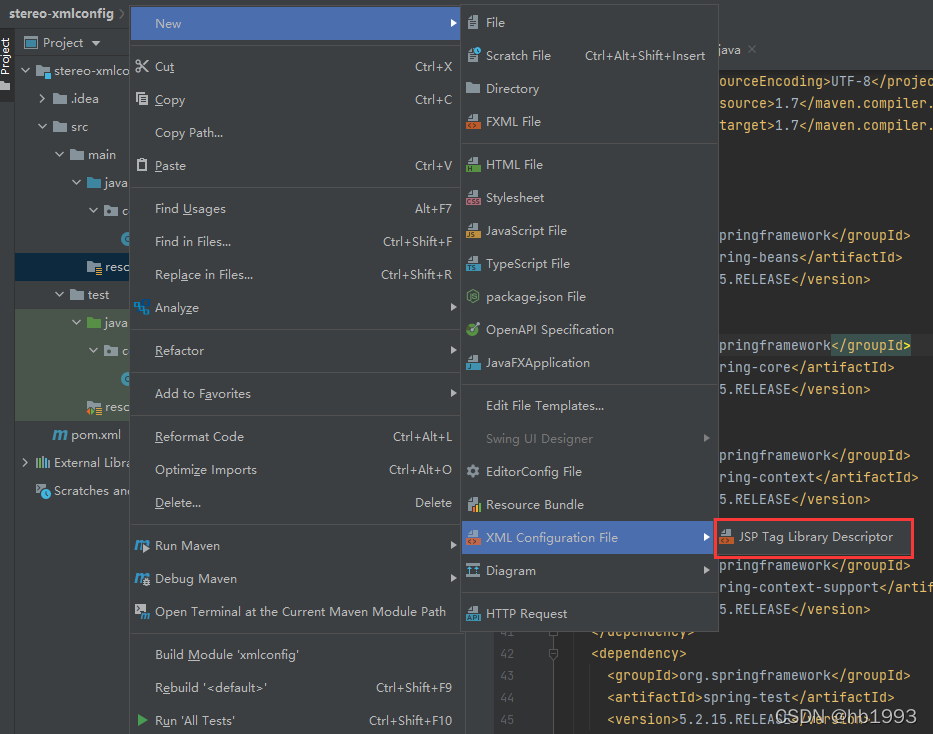Viewport: 933px width, 734px height.
Task: Click the Scratch File icon
Action: pos(474,55)
